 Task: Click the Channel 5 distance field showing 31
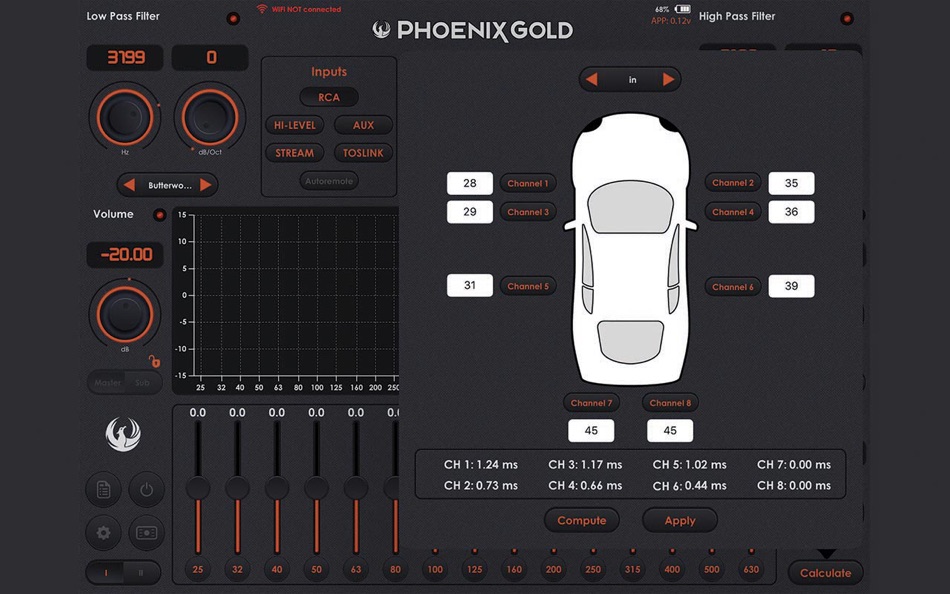[470, 285]
